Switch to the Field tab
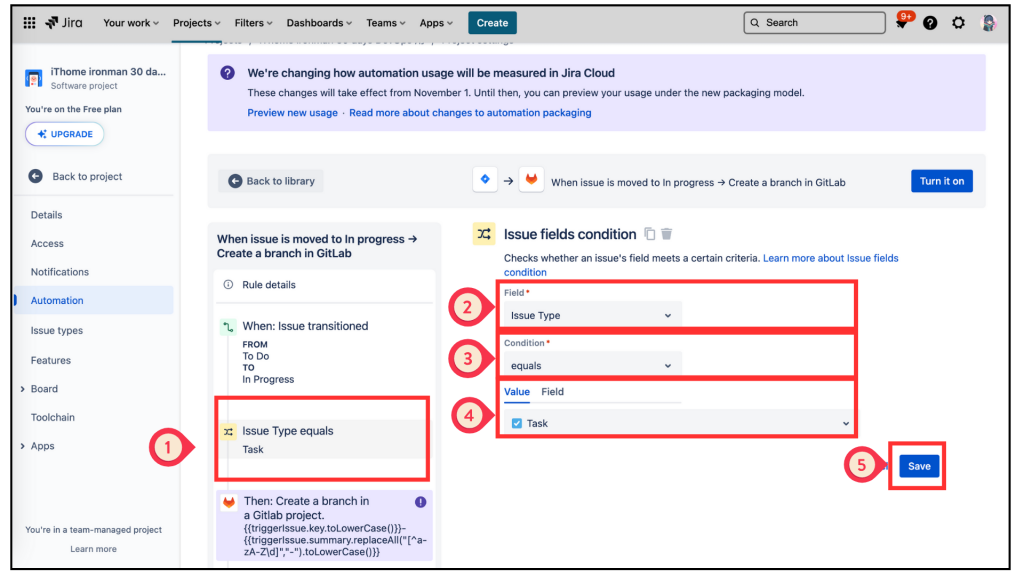Screen dimensions: 1024x576 pos(552,392)
